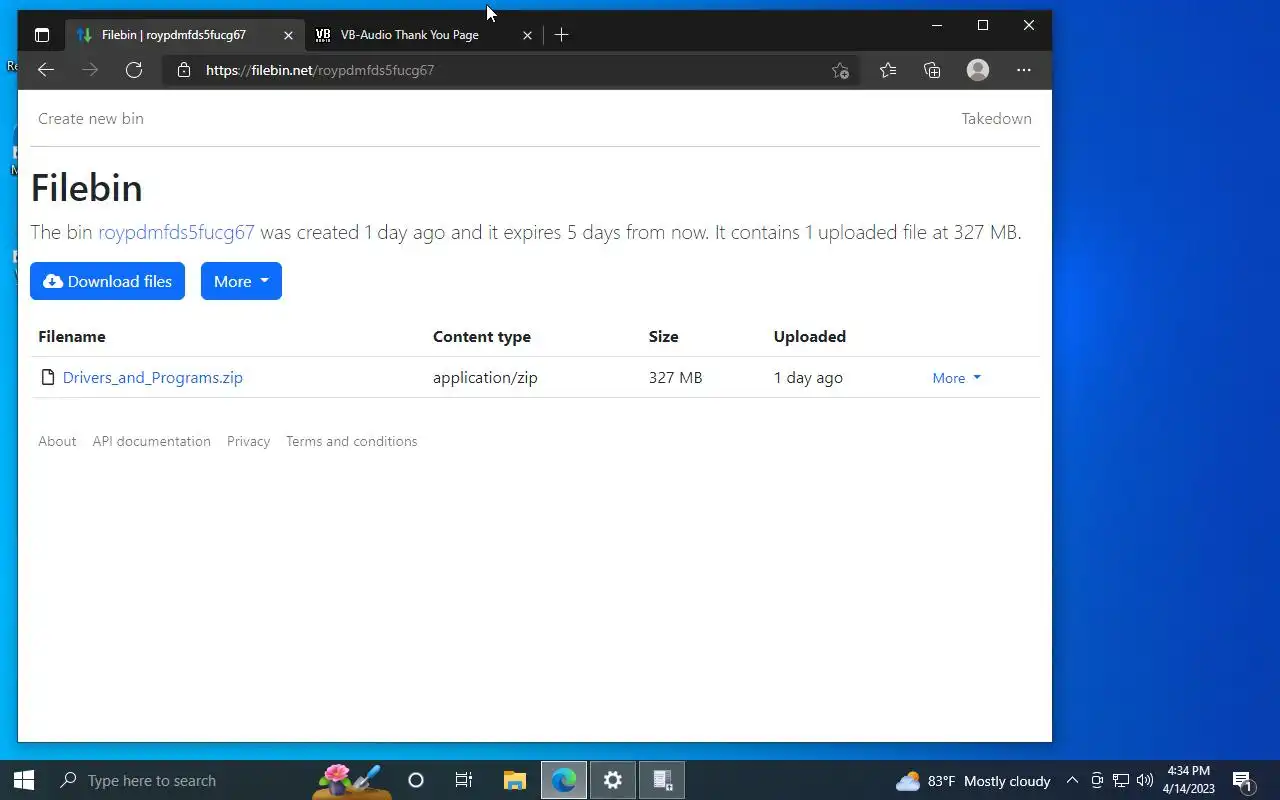Open the browser profile avatar
Viewport: 1280px width, 800px height.
978,70
